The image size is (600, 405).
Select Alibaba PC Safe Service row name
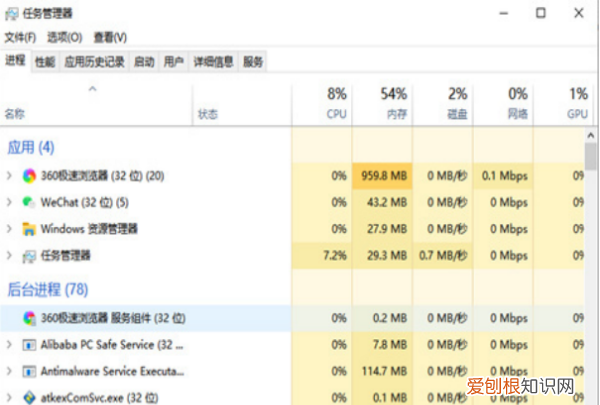(x=112, y=345)
